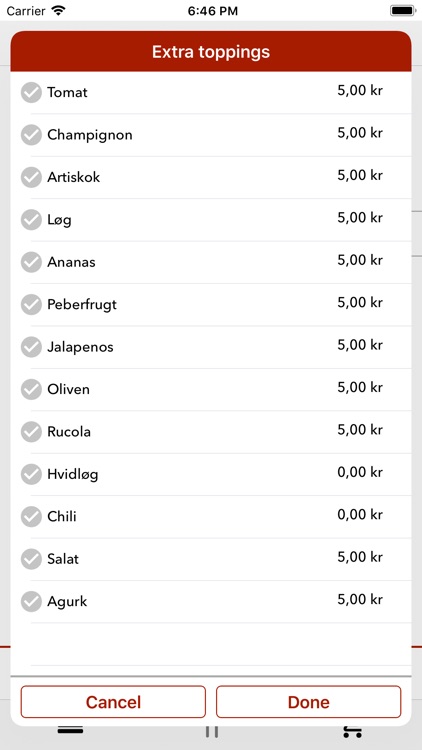The image size is (422, 750).
Task: Check the Salat topping circle
Action: [31, 559]
